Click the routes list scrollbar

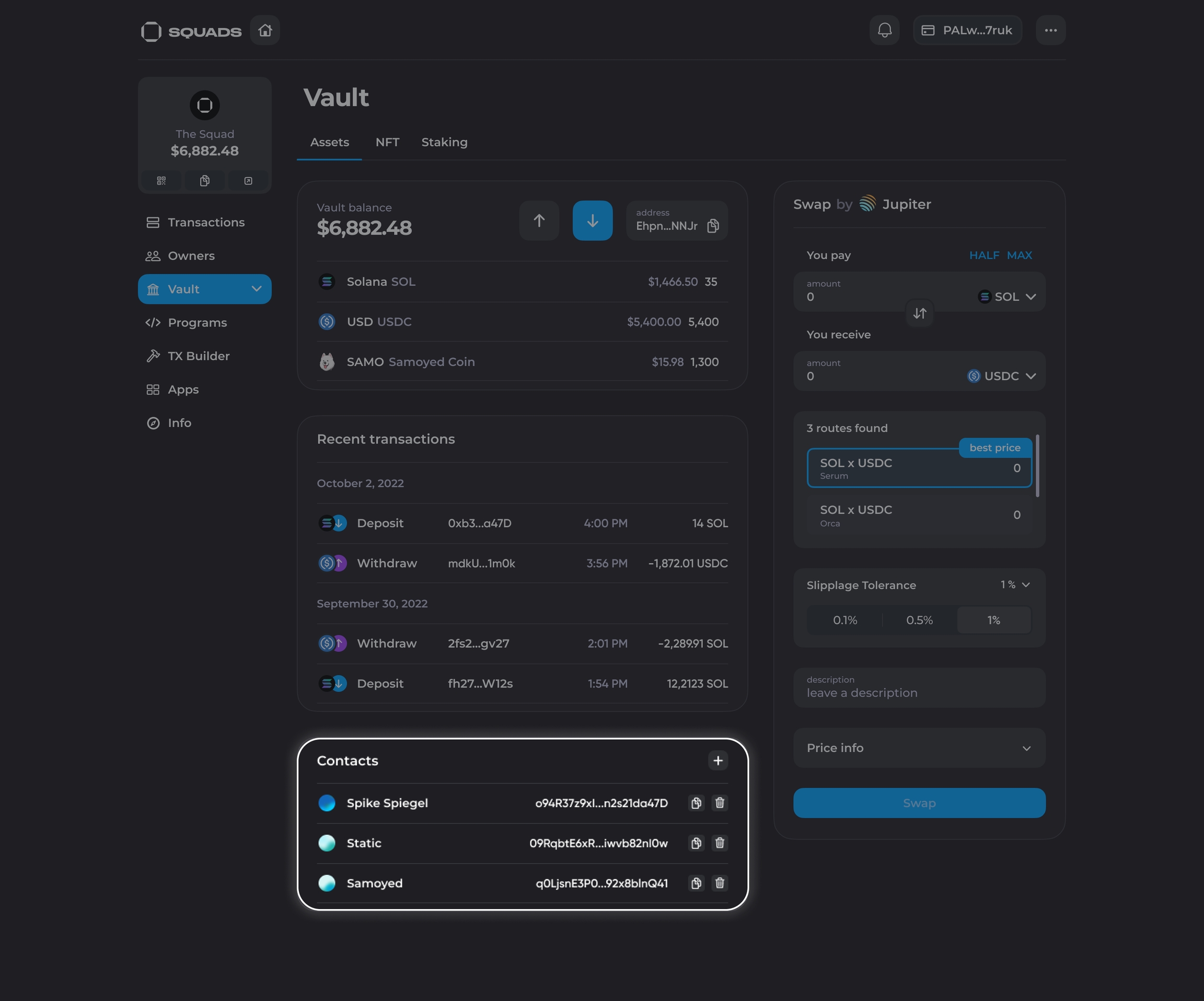(x=1037, y=465)
